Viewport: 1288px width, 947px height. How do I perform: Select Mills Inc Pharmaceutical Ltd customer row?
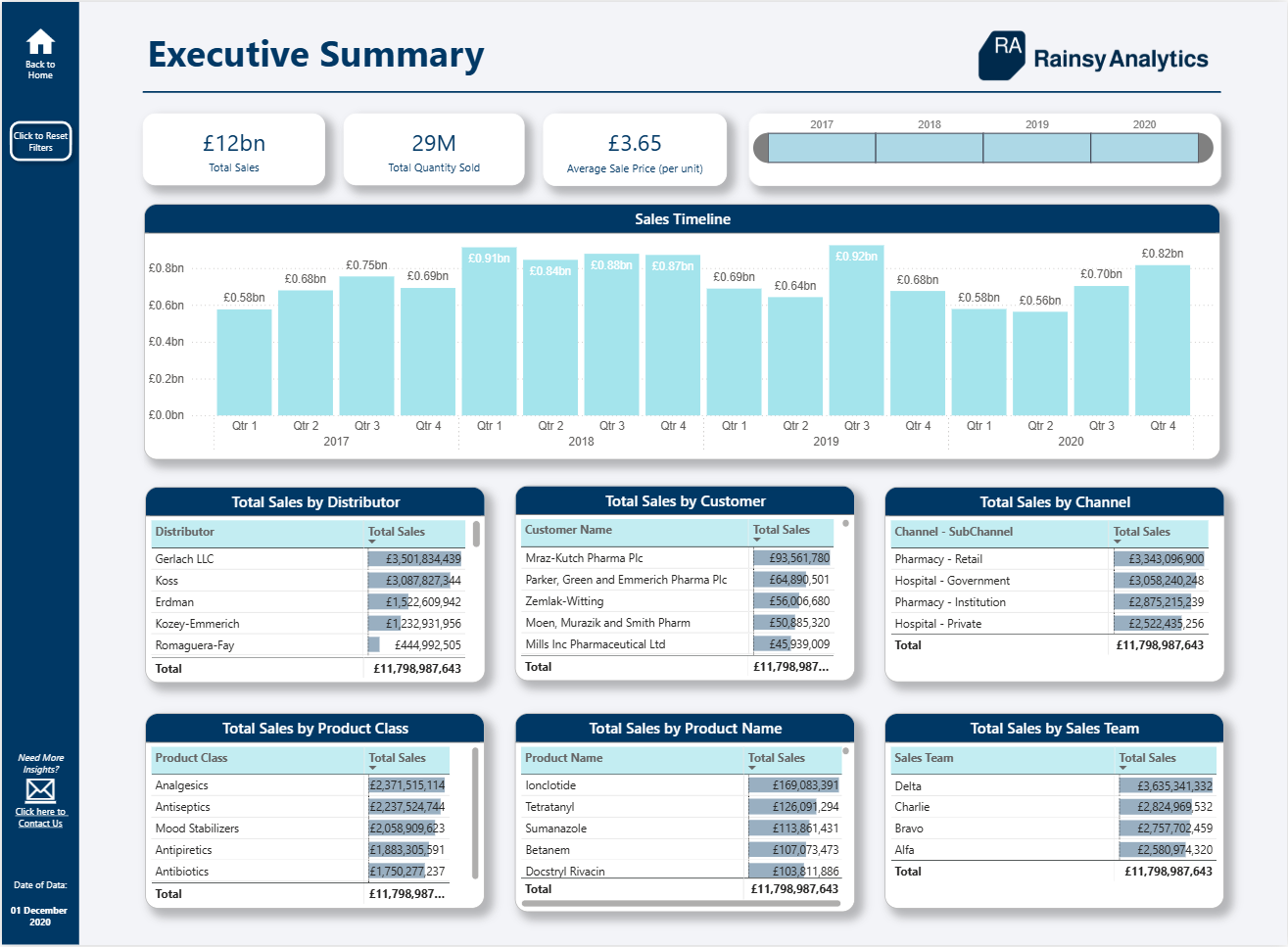click(678, 644)
